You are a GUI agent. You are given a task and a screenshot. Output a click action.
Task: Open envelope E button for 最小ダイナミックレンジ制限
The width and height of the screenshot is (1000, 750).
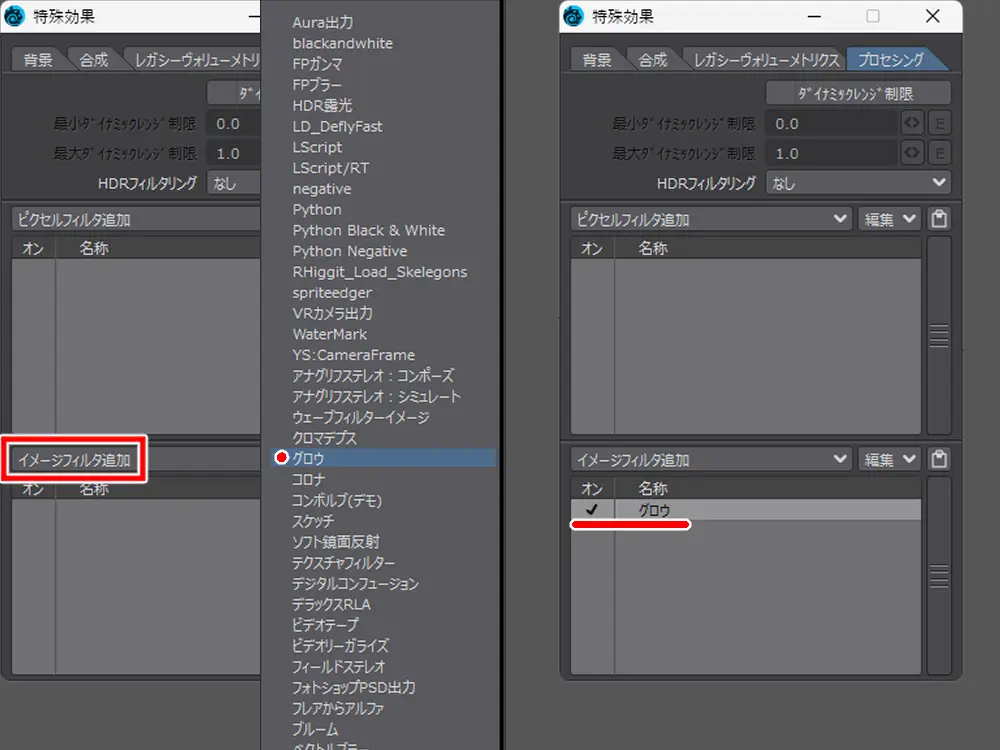point(938,123)
